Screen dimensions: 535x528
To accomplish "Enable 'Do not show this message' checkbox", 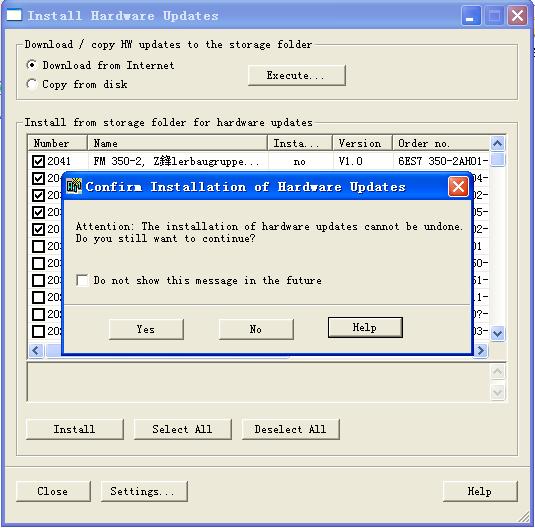I will pyautogui.click(x=82, y=281).
